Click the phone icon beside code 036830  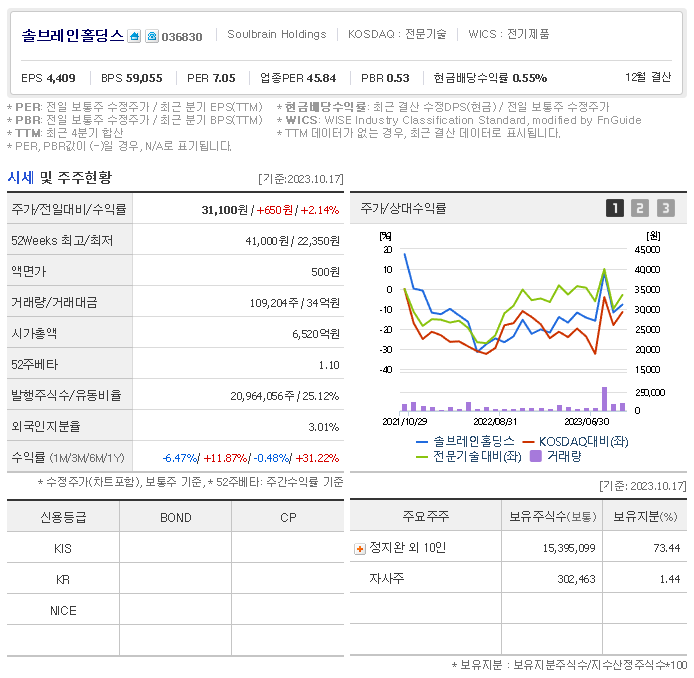(x=152, y=36)
